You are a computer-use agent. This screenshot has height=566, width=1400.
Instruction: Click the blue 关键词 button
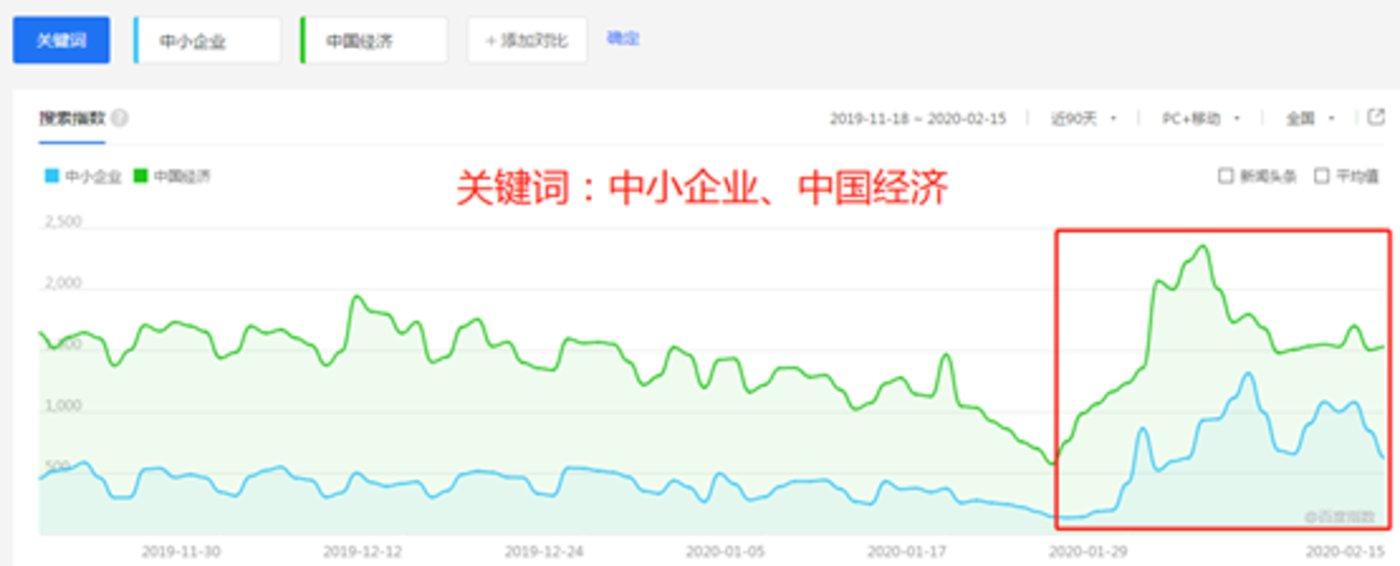61,40
